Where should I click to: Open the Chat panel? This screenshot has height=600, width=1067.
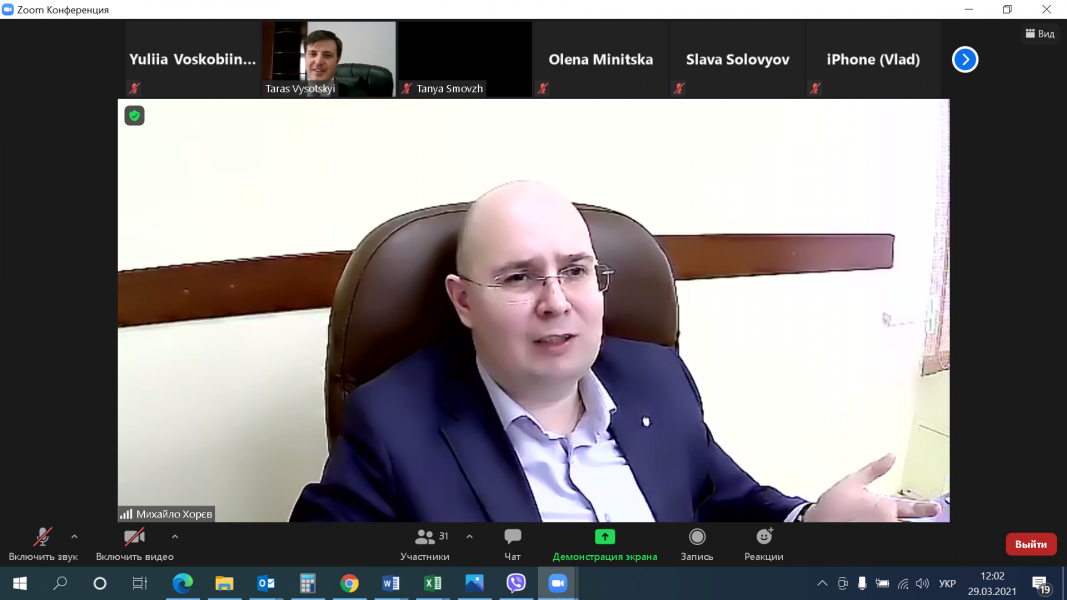coord(513,544)
